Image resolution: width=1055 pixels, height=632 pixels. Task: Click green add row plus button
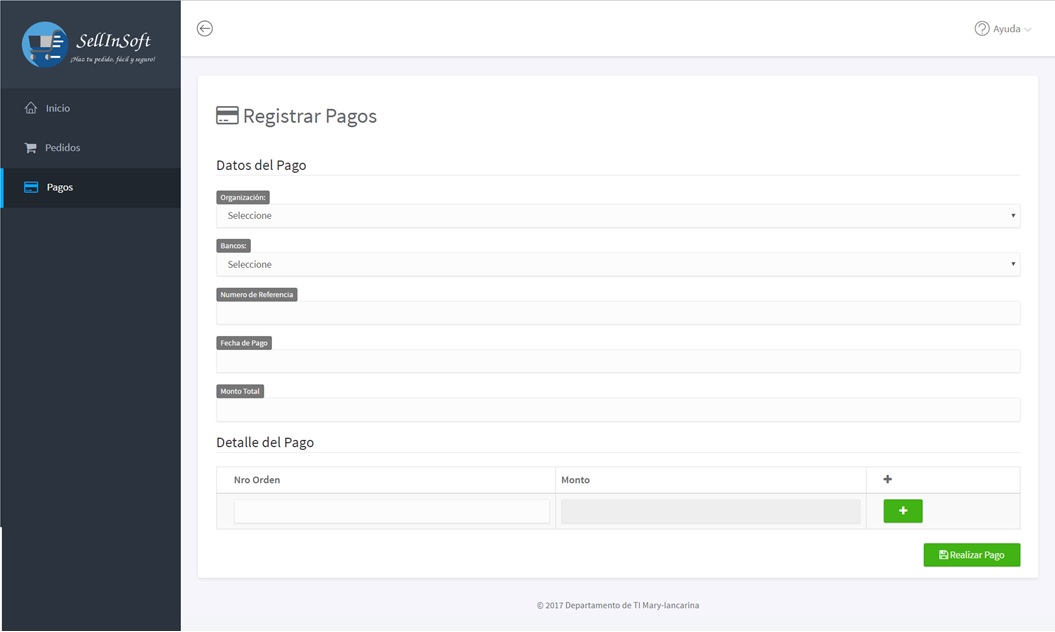903,511
